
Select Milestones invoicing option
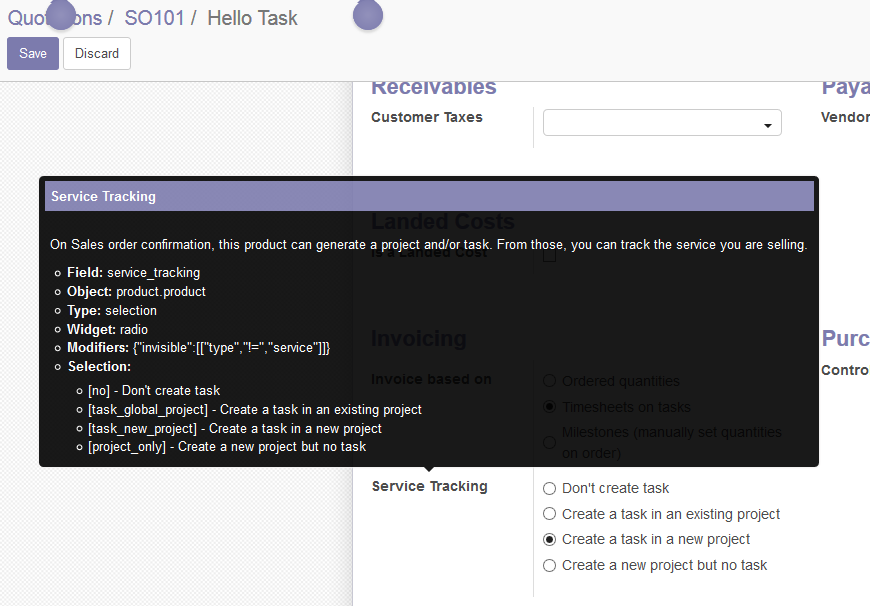549,442
